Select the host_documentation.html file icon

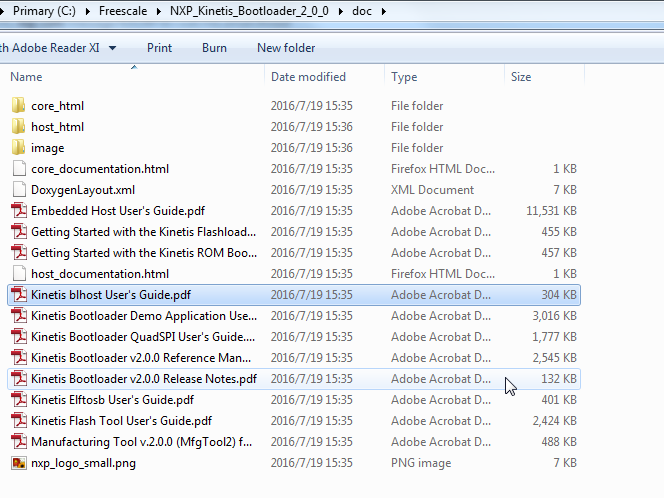(x=19, y=274)
